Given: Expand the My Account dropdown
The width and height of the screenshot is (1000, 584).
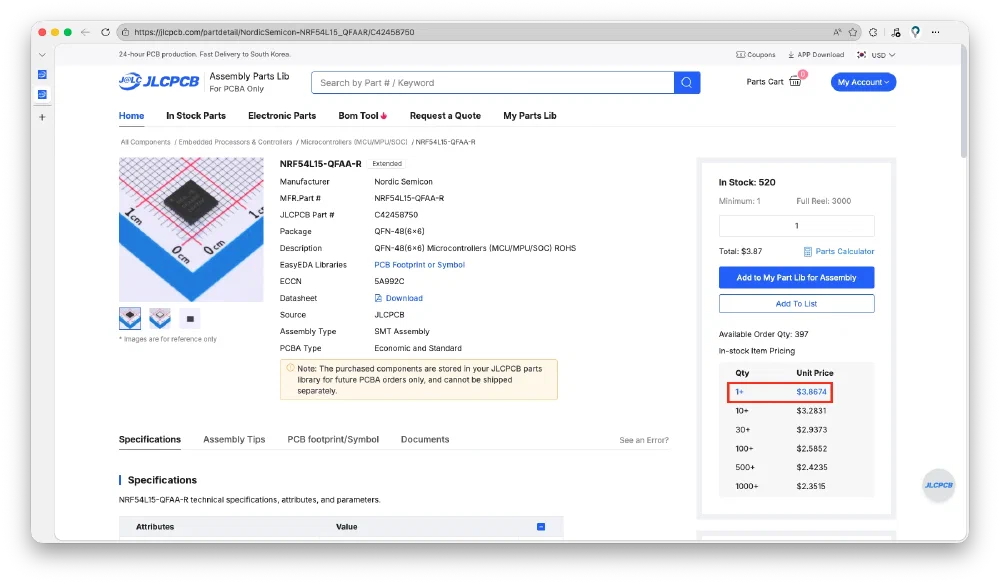Looking at the screenshot, I should point(863,82).
